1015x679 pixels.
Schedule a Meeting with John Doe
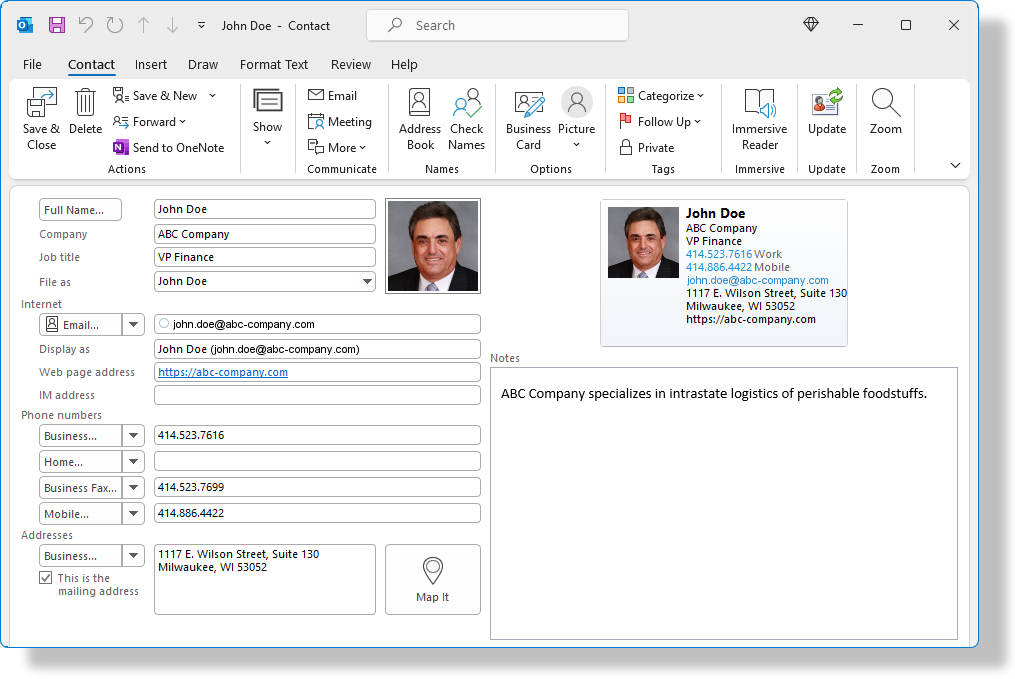pyautogui.click(x=341, y=121)
